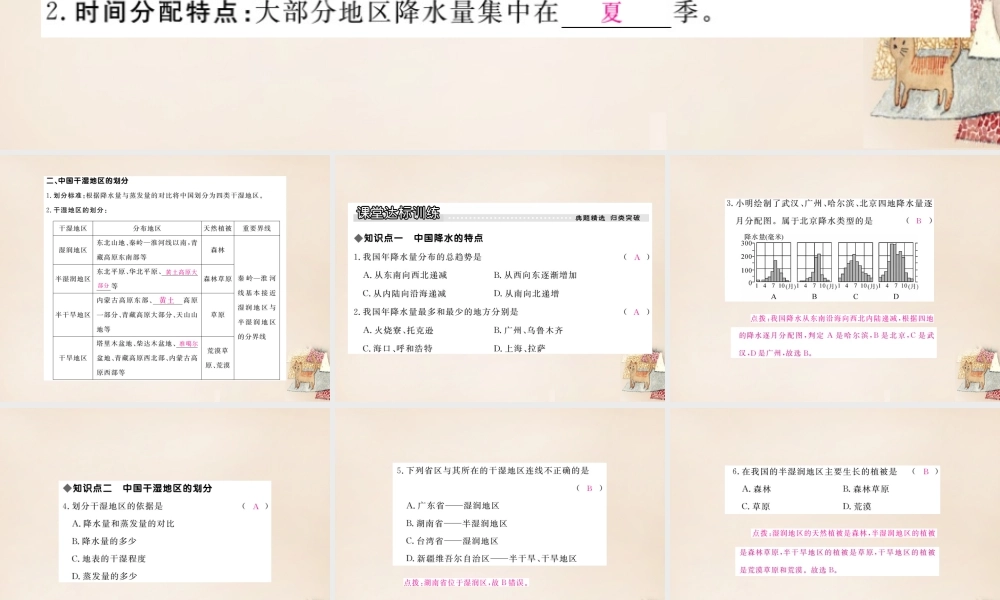Select option C. 海口、呼和浩特
1000x600 pixels.
coord(397,348)
